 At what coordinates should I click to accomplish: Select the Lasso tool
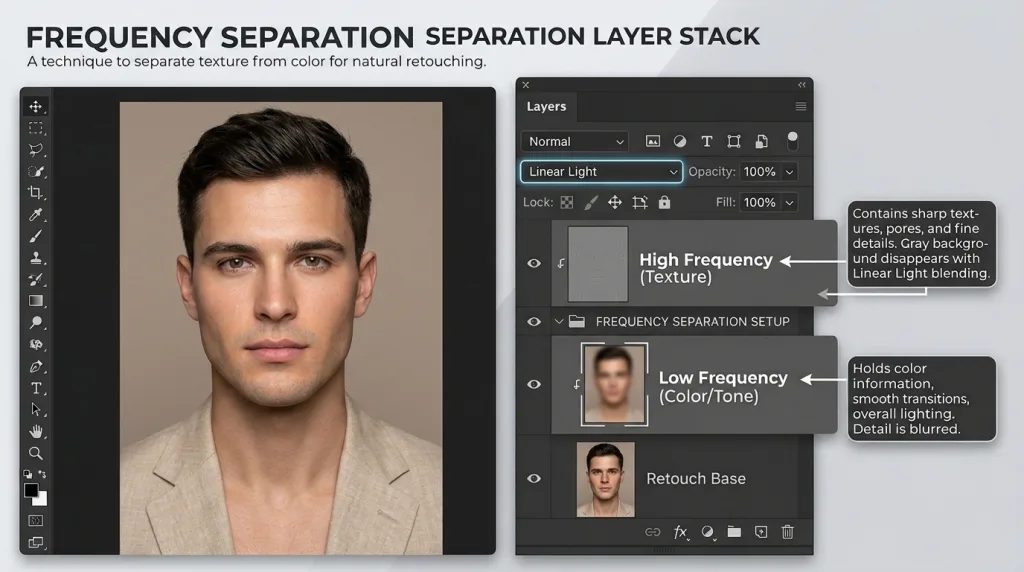pos(35,150)
